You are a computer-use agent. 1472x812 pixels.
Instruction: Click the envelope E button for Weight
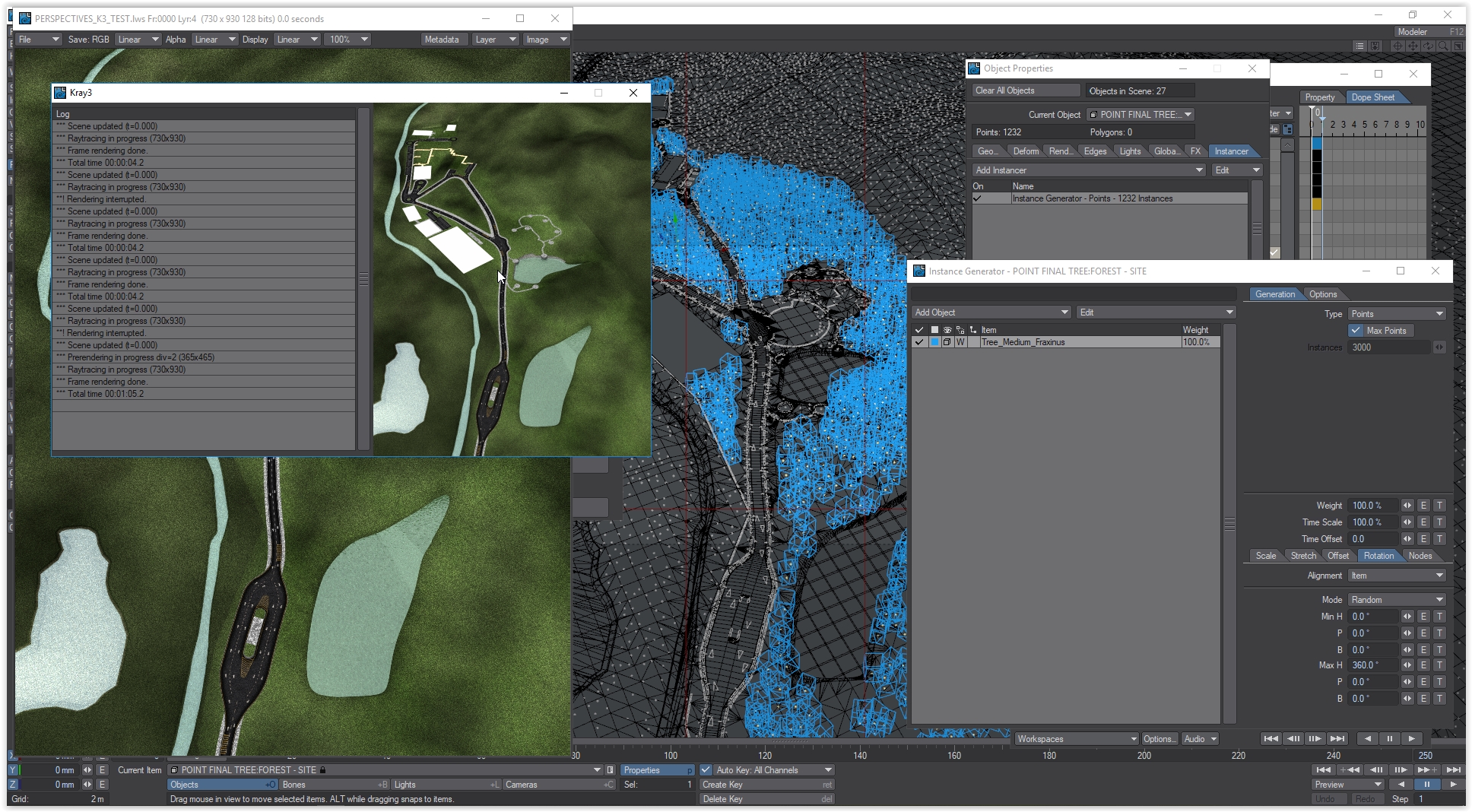coord(1423,506)
